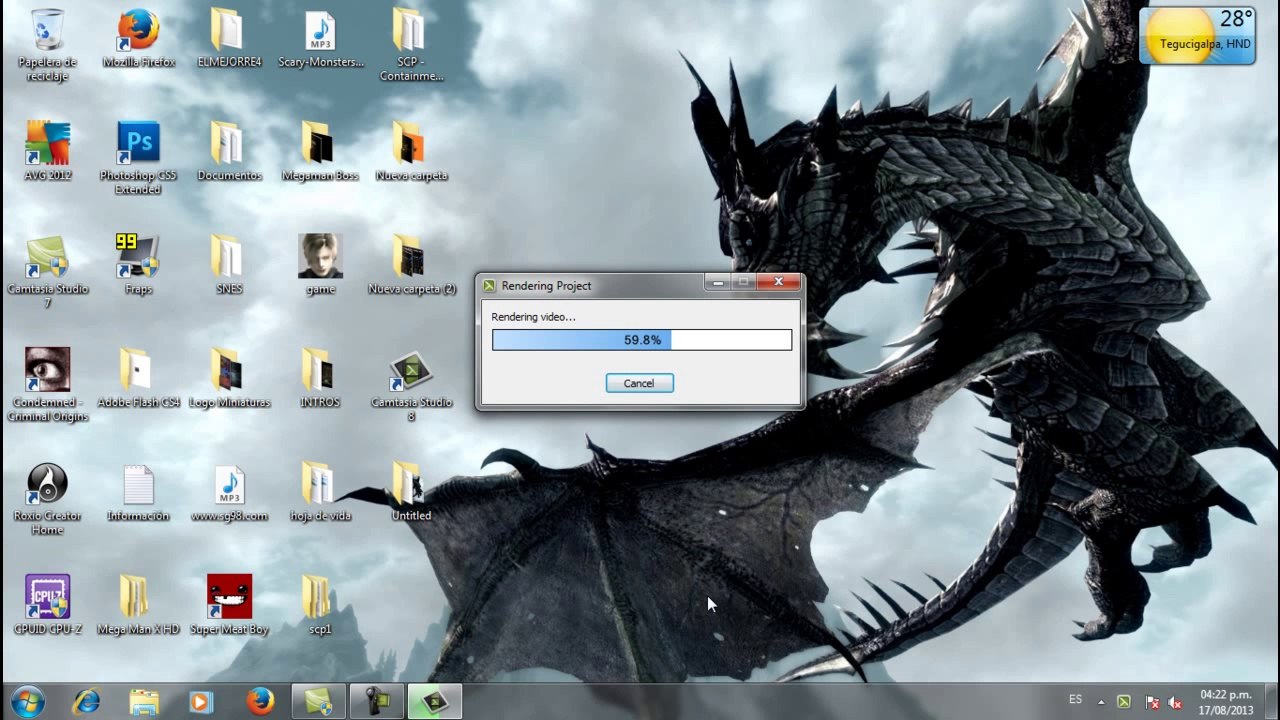Select Photoshop CS5 Extended shortcut
This screenshot has width=1280, height=720.
point(138,158)
